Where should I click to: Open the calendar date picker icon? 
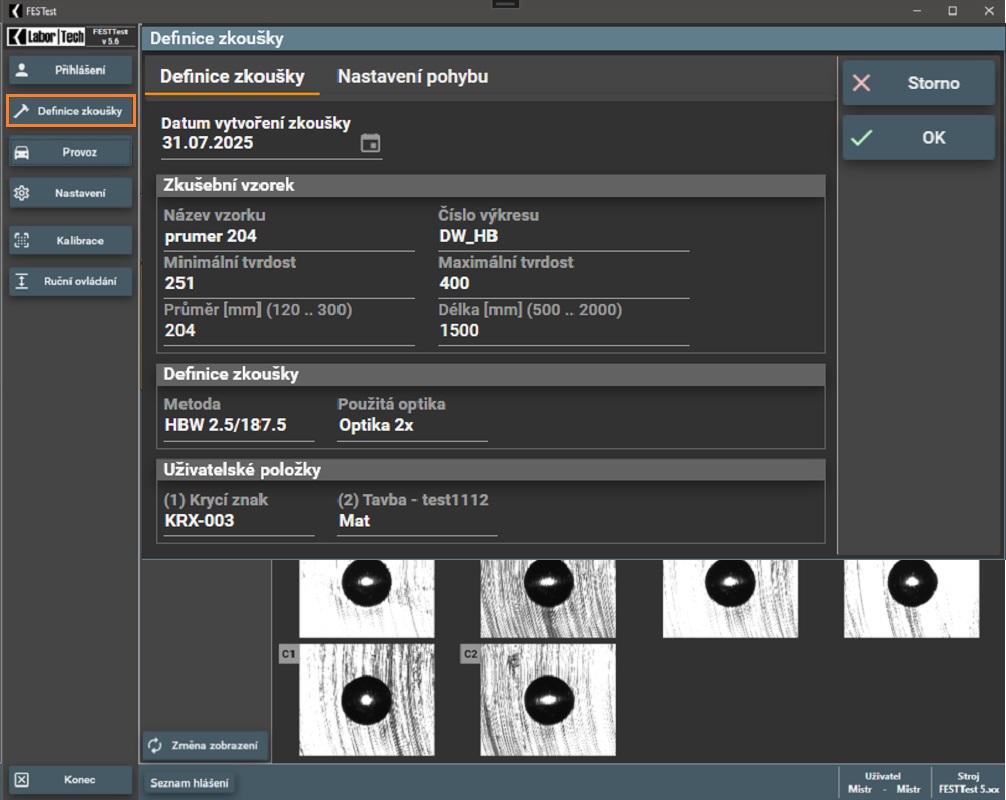coord(370,143)
